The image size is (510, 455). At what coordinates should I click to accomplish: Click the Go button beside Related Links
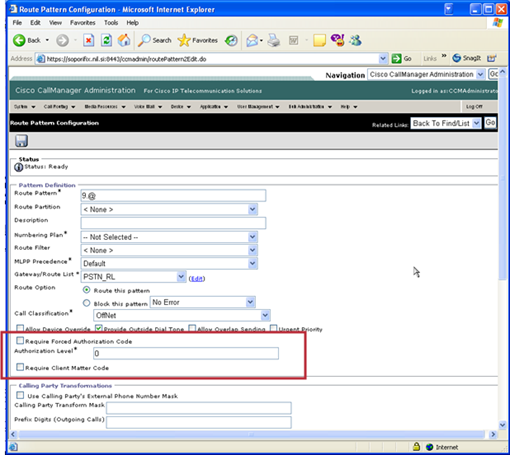(x=490, y=122)
